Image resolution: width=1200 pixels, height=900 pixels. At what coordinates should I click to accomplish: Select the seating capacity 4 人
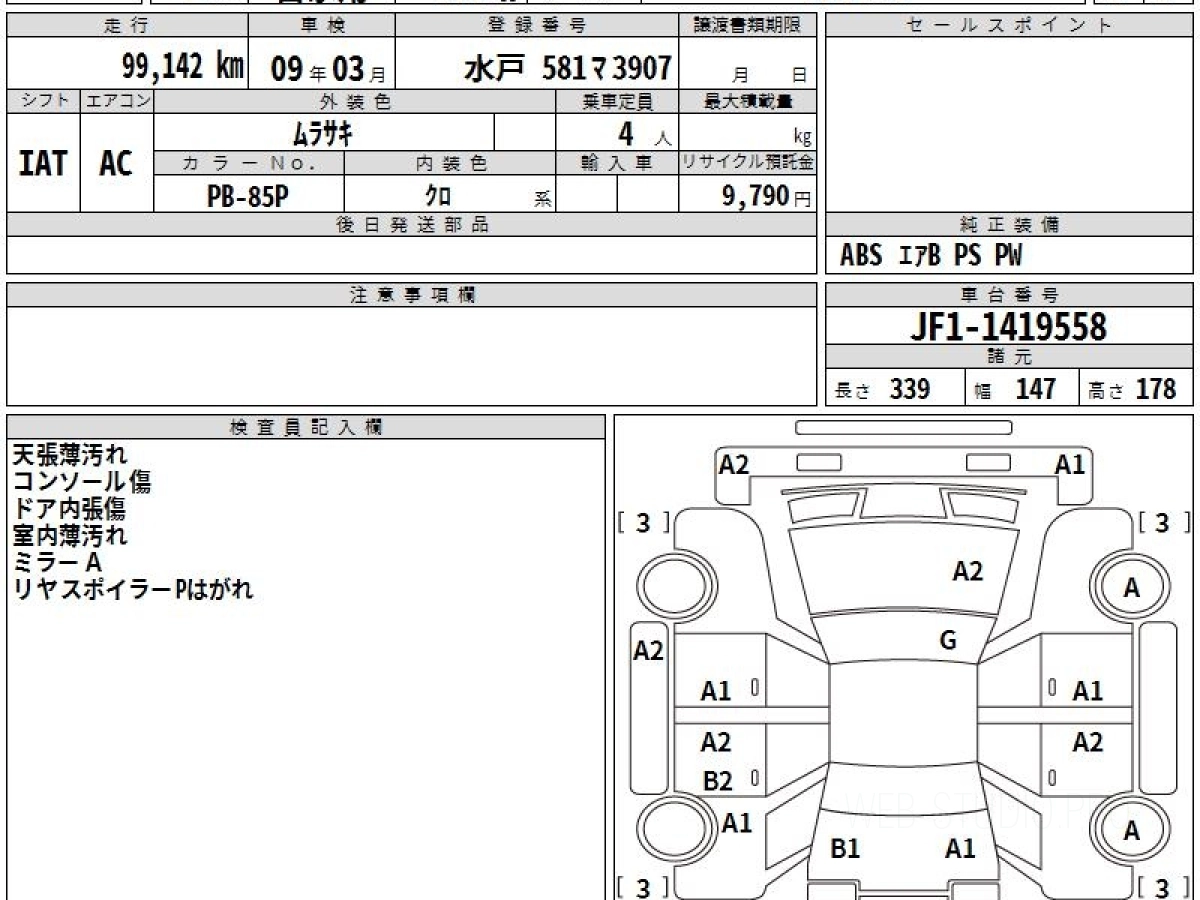[644, 134]
